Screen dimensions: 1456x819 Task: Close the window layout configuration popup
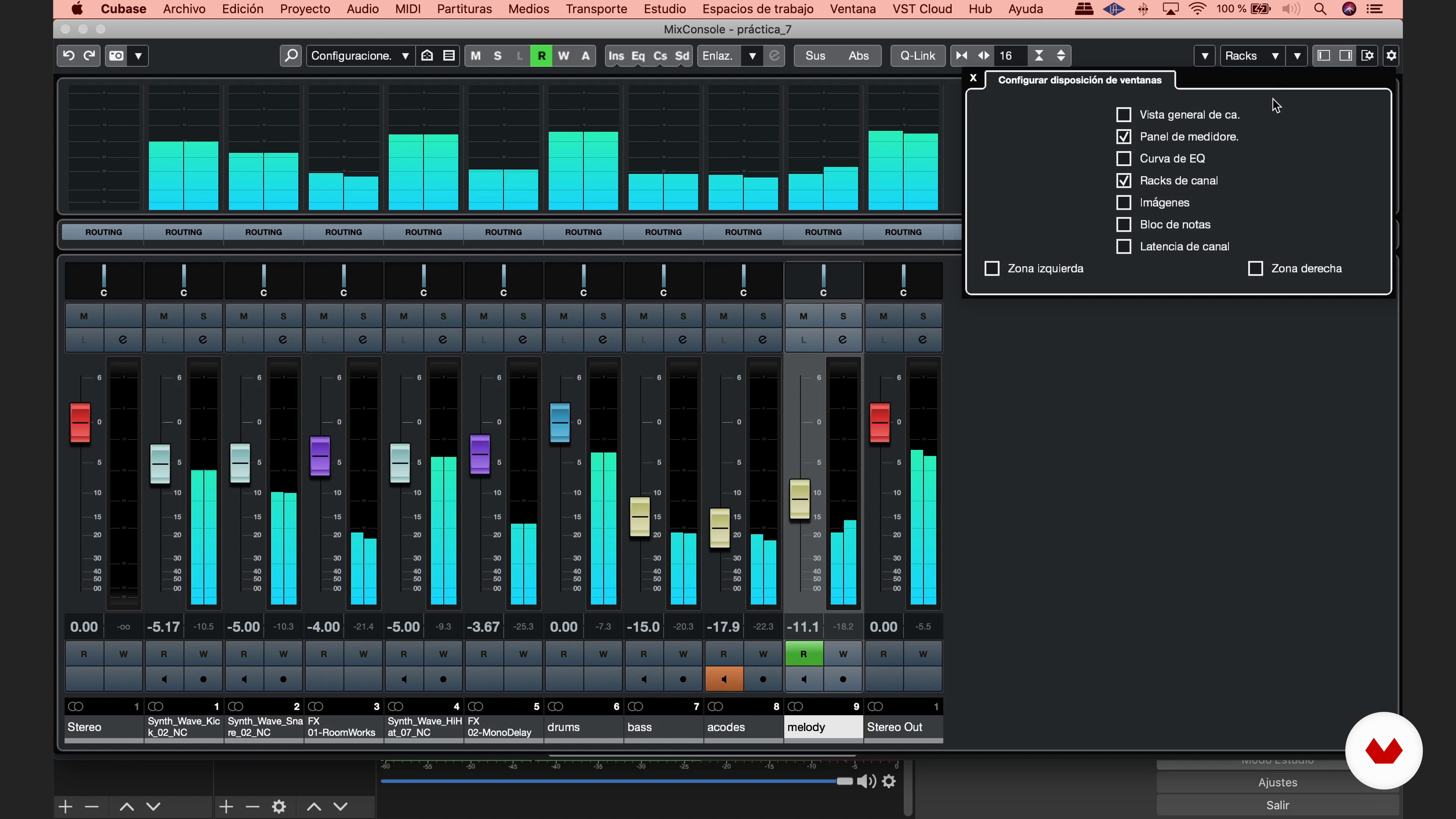click(x=973, y=78)
